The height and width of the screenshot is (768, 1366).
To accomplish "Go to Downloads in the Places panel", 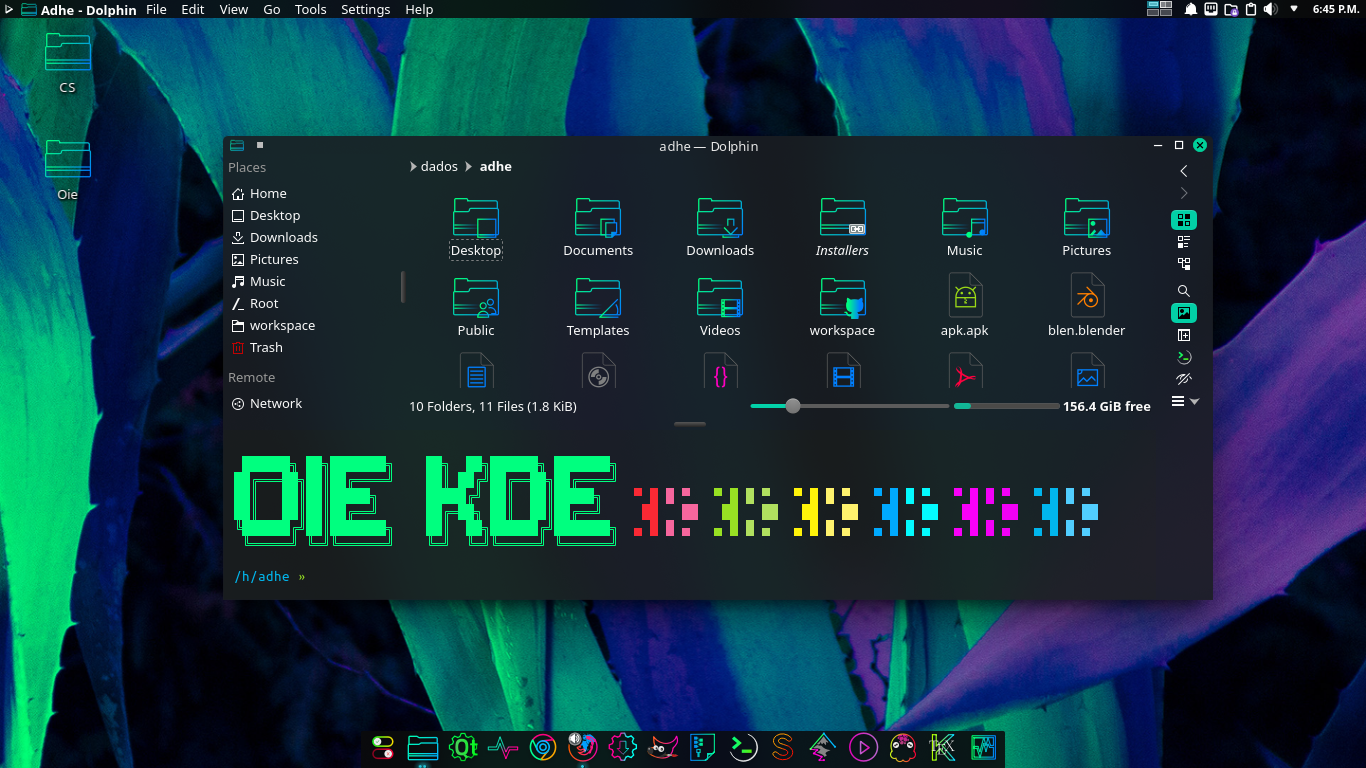I will coord(284,238).
